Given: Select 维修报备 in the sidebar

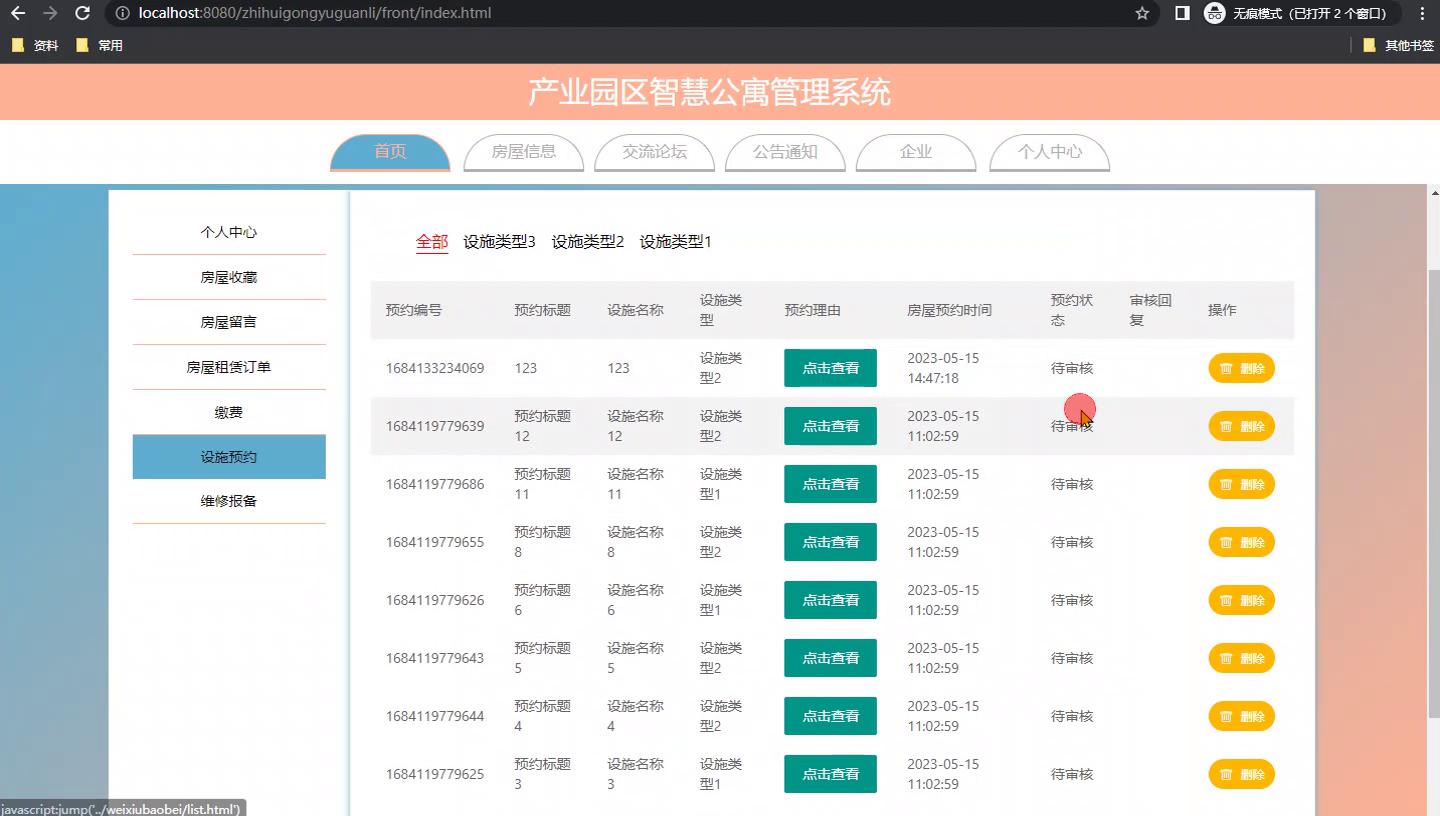Looking at the screenshot, I should coord(229,501).
